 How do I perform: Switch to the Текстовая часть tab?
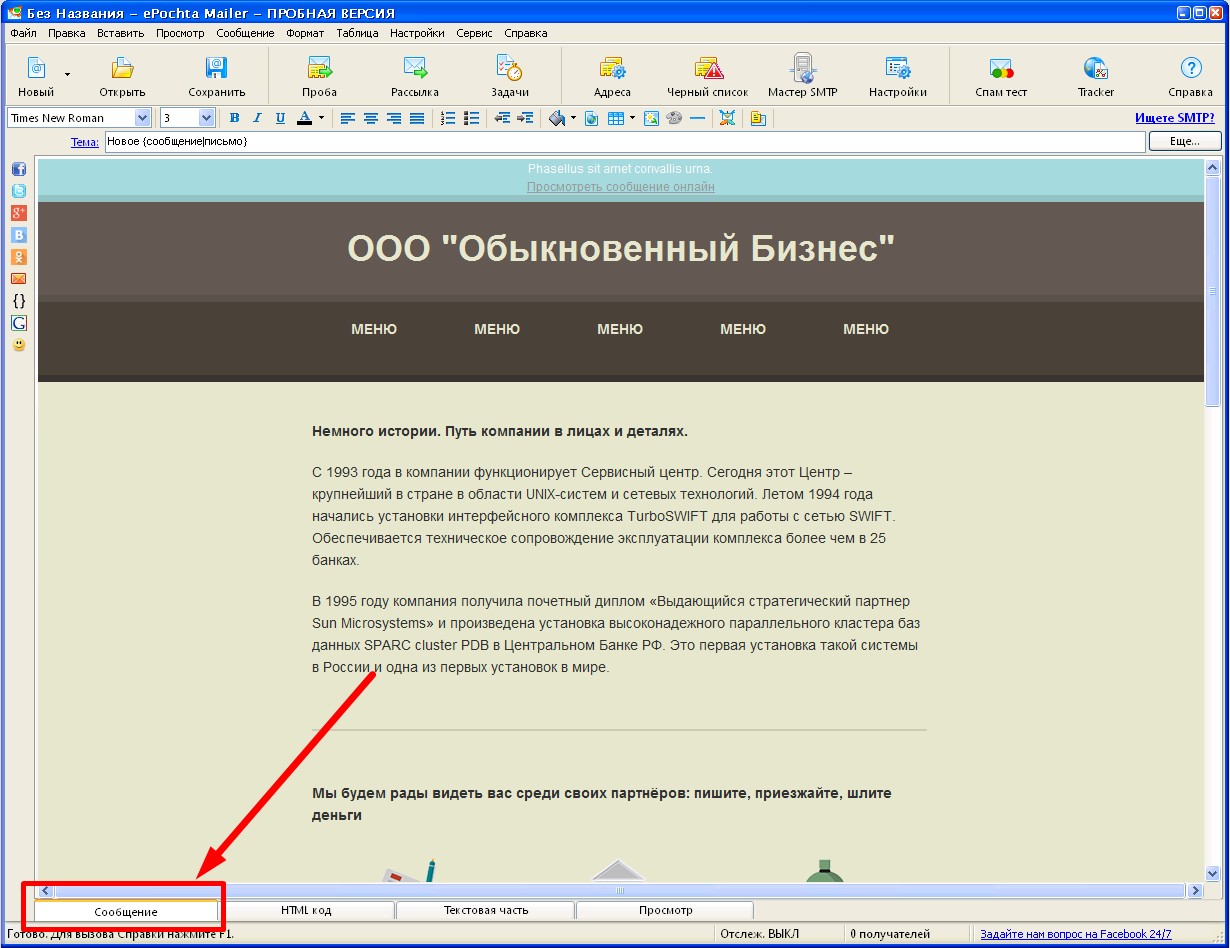click(x=485, y=910)
